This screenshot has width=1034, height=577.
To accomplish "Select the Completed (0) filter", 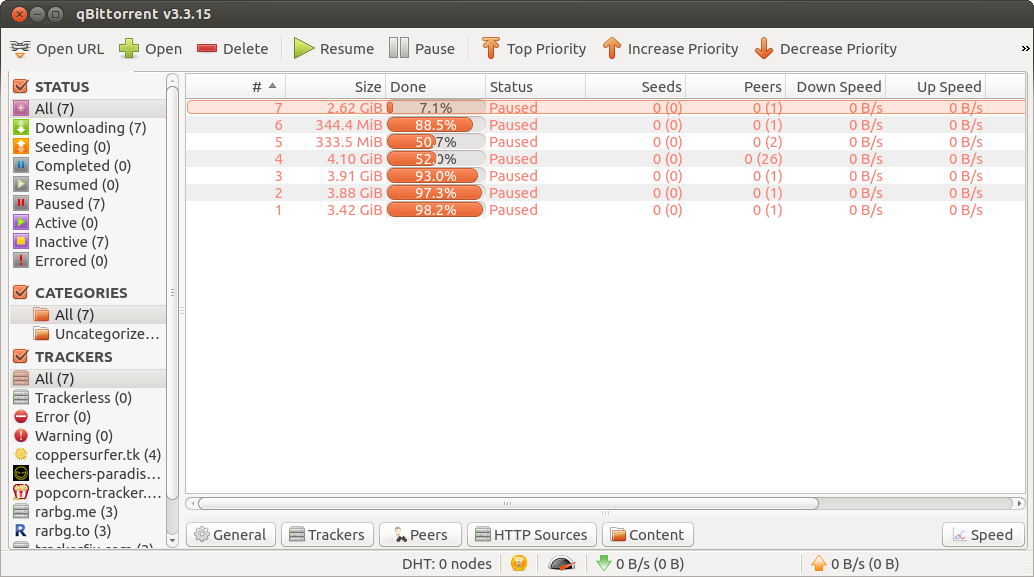I will 88,166.
